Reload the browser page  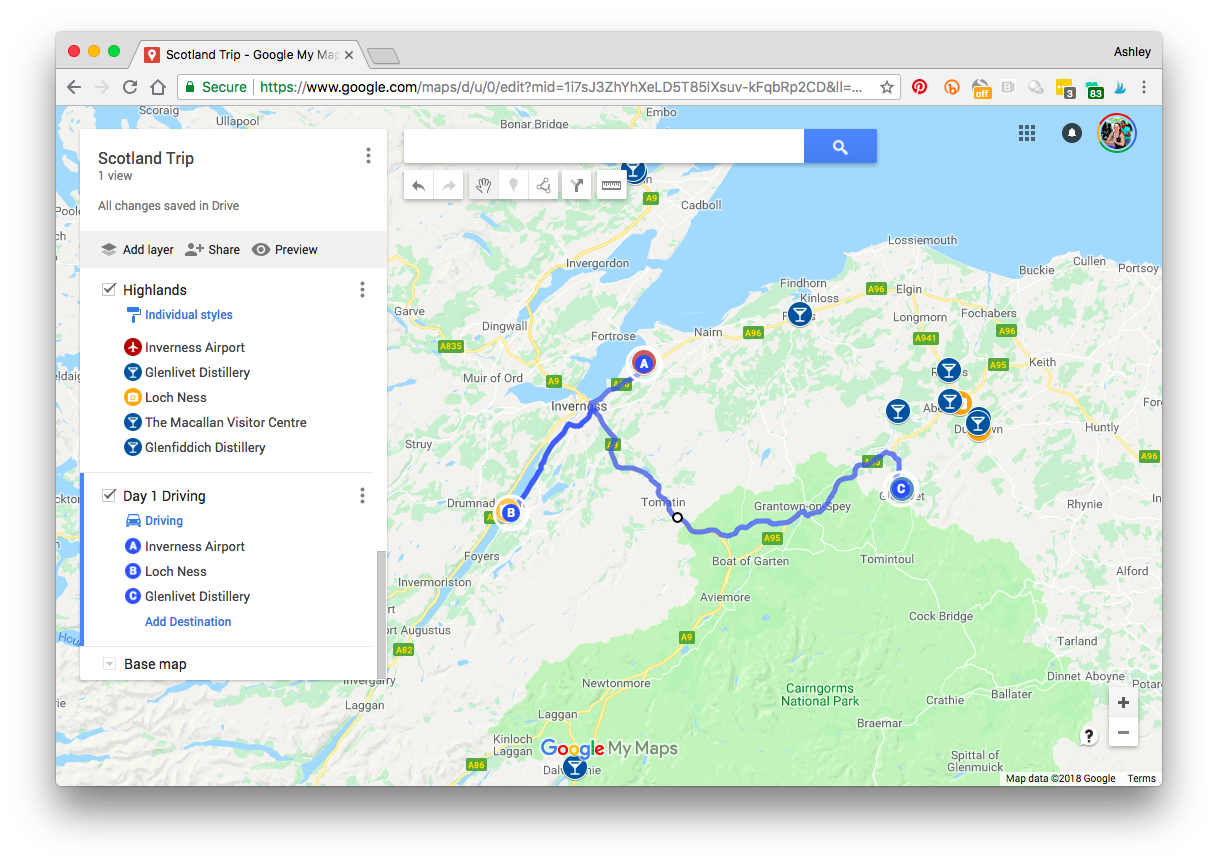tap(129, 87)
